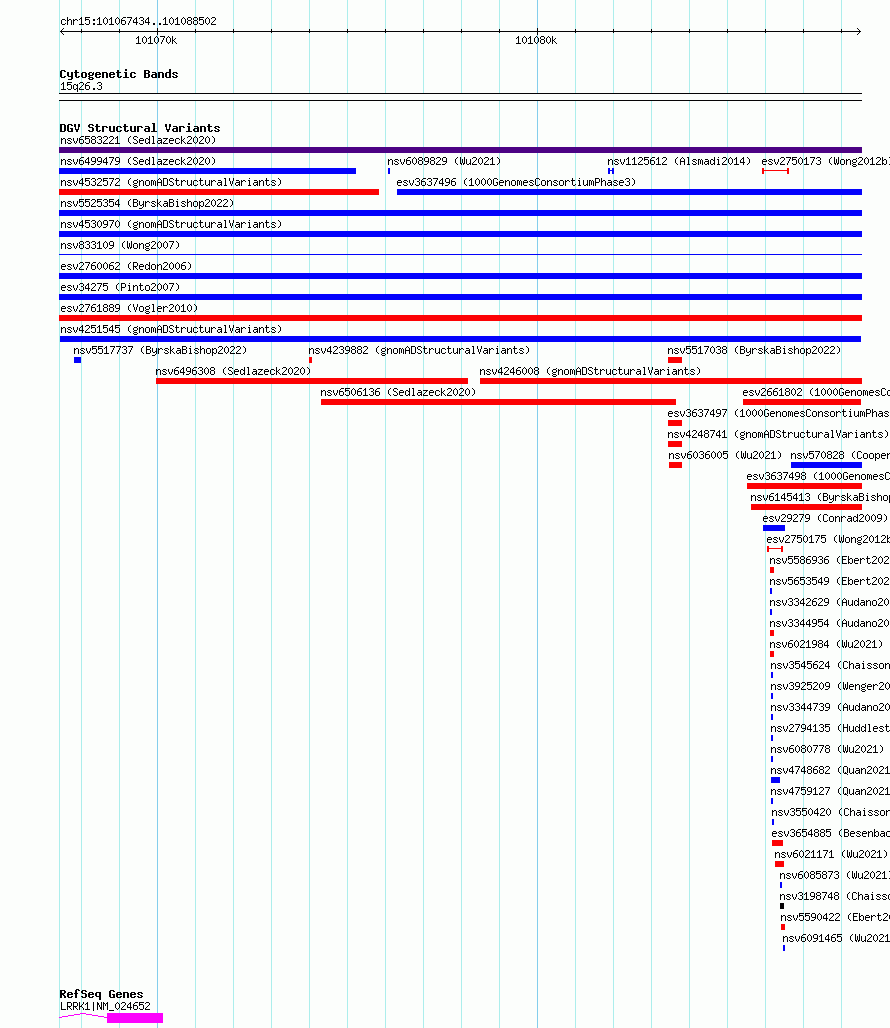The width and height of the screenshot is (890, 1028).
Task: Select the nsv5590422 (Ebert) label
Action: click(835, 917)
